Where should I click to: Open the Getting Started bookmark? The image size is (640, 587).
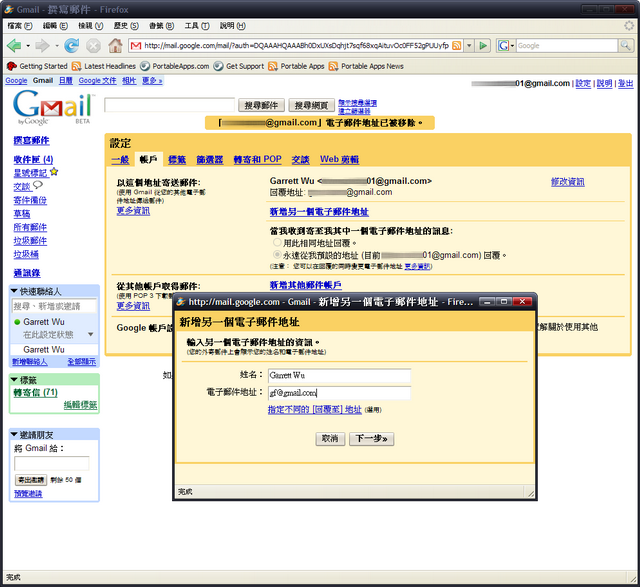coord(37,66)
